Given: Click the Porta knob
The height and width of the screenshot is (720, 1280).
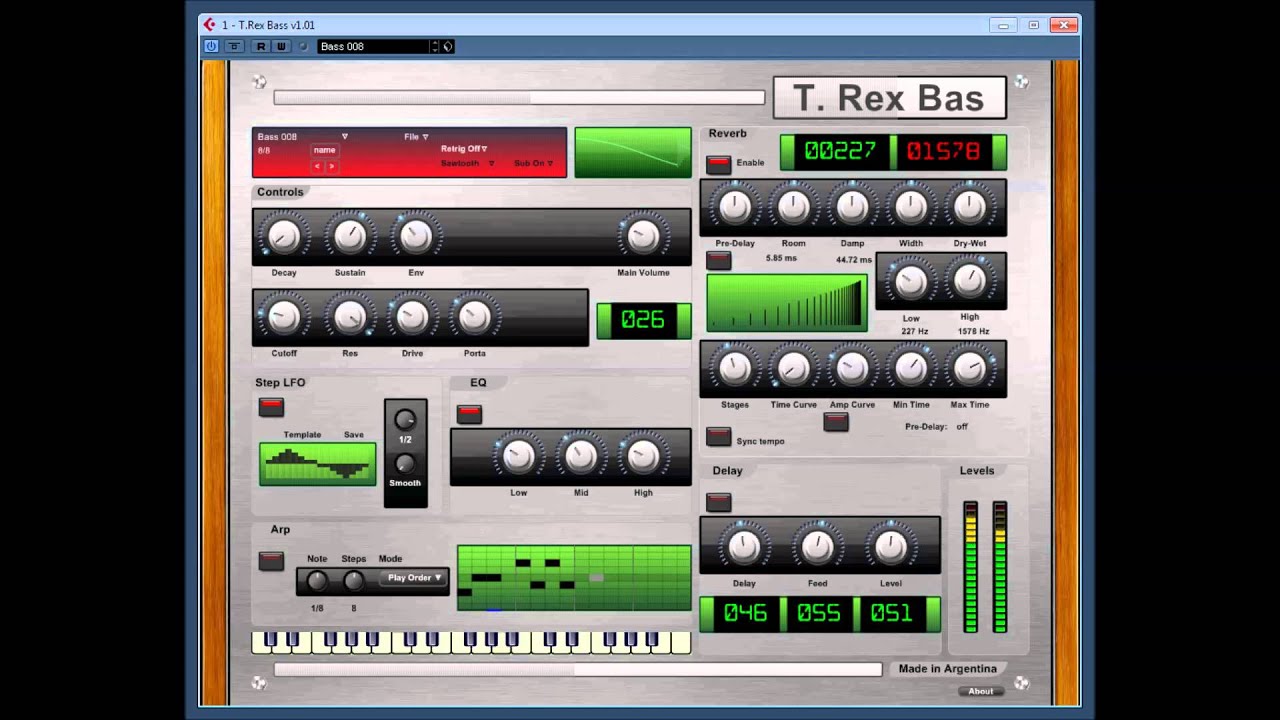Looking at the screenshot, I should (475, 317).
